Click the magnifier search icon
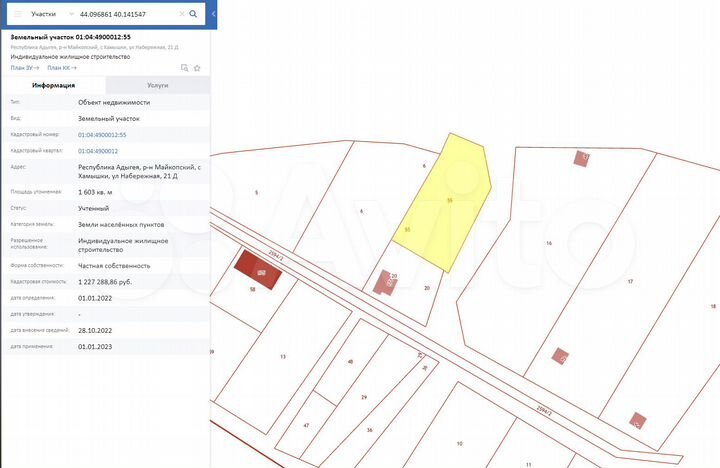This screenshot has height=468, width=720. point(193,15)
